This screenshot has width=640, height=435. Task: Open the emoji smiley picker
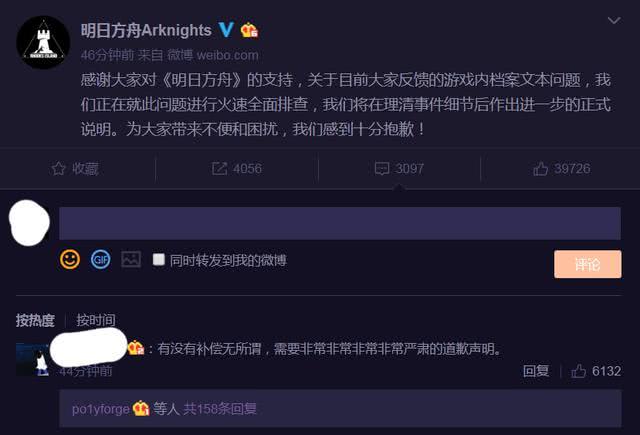pos(70,259)
